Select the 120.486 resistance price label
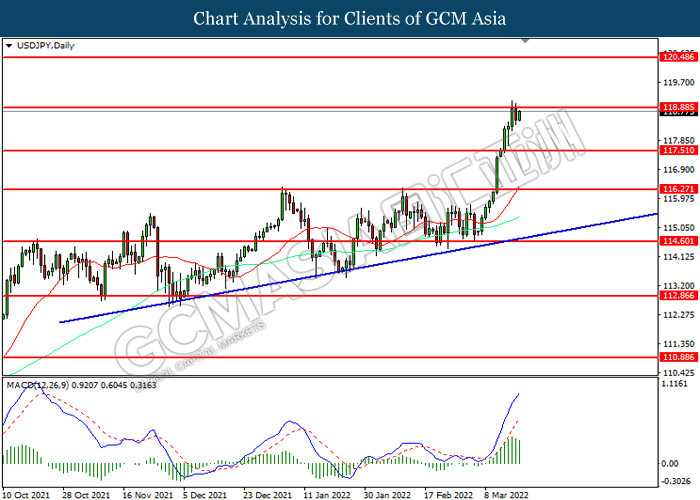 (678, 57)
